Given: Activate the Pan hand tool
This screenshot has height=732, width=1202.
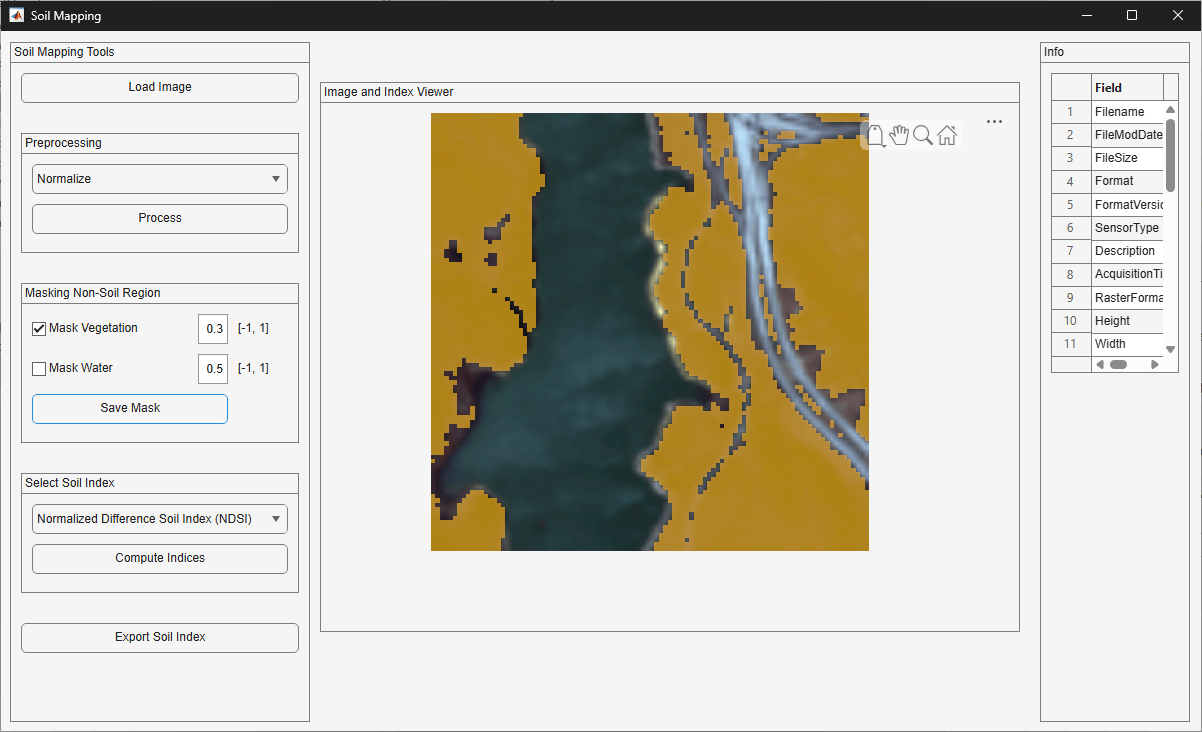Looking at the screenshot, I should tap(899, 135).
